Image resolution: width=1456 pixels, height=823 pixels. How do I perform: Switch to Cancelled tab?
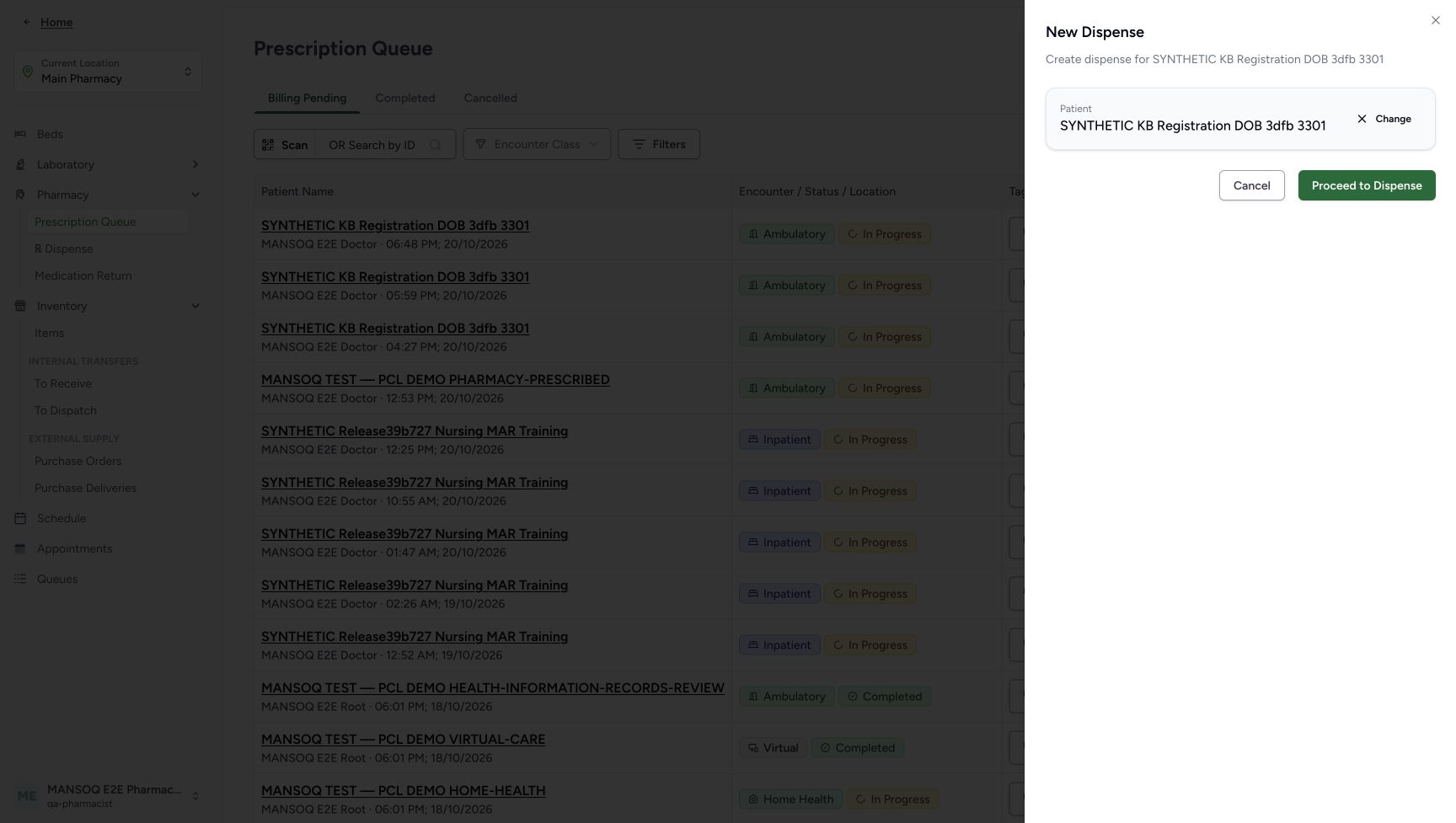(x=490, y=99)
